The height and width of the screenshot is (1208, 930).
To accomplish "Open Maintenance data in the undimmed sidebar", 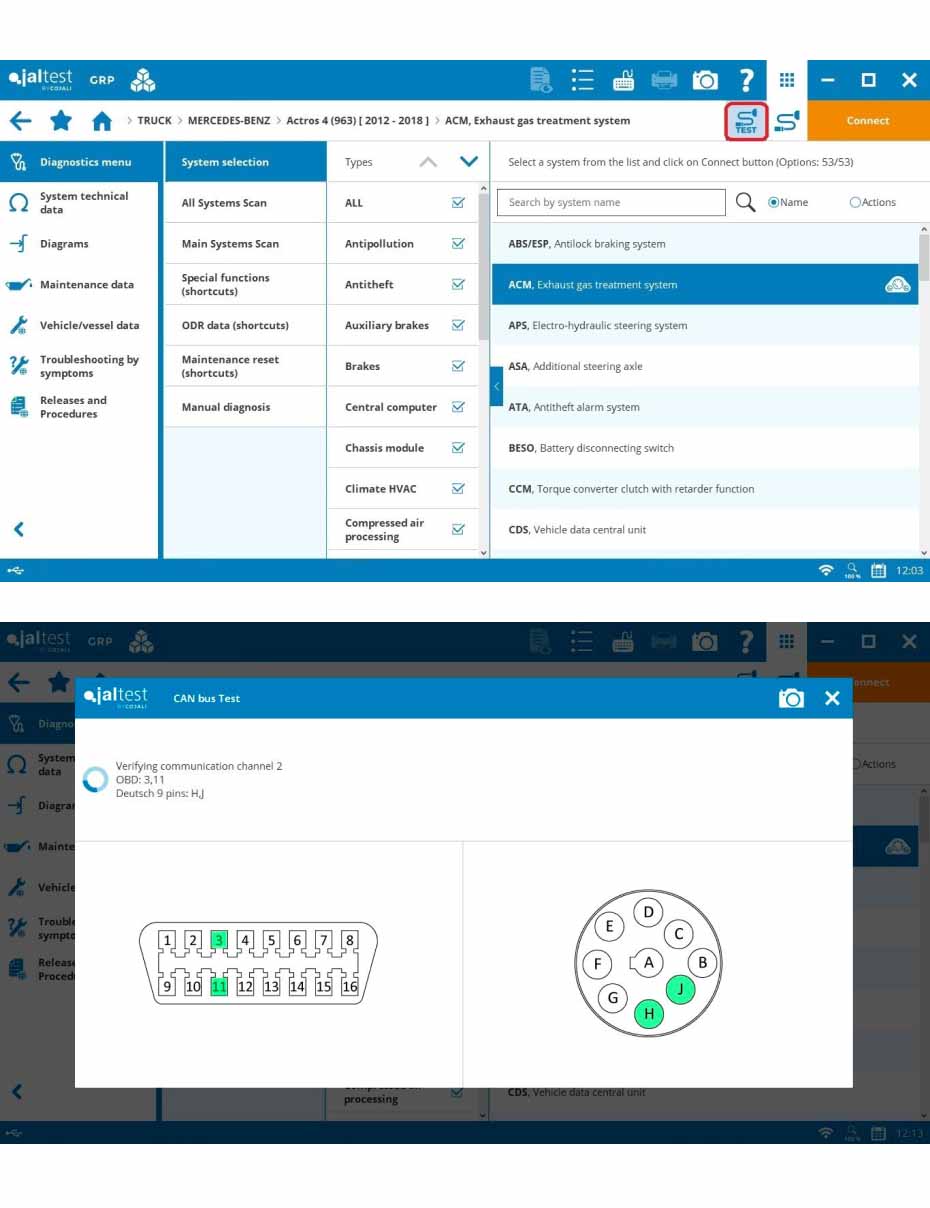I will 80,285.
